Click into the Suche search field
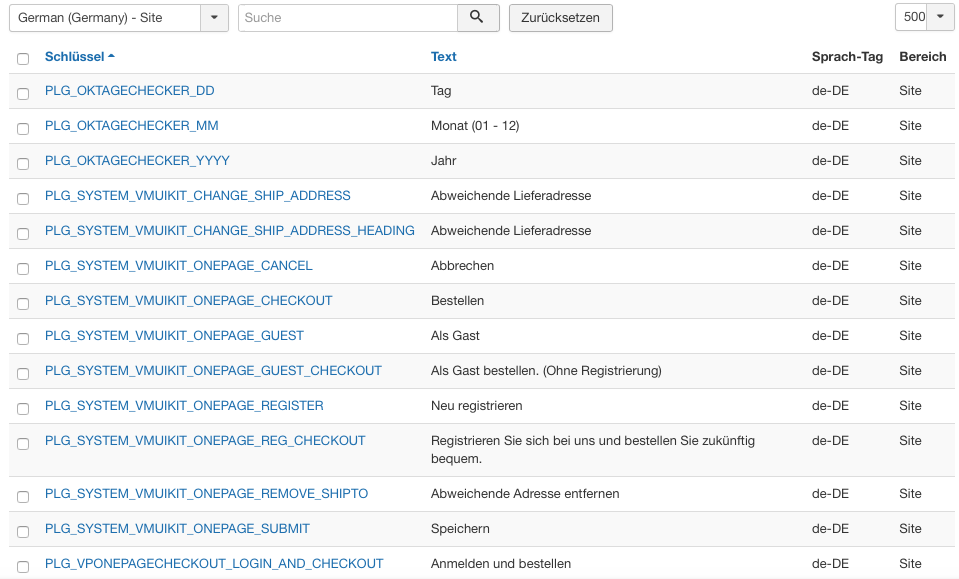 (347, 18)
